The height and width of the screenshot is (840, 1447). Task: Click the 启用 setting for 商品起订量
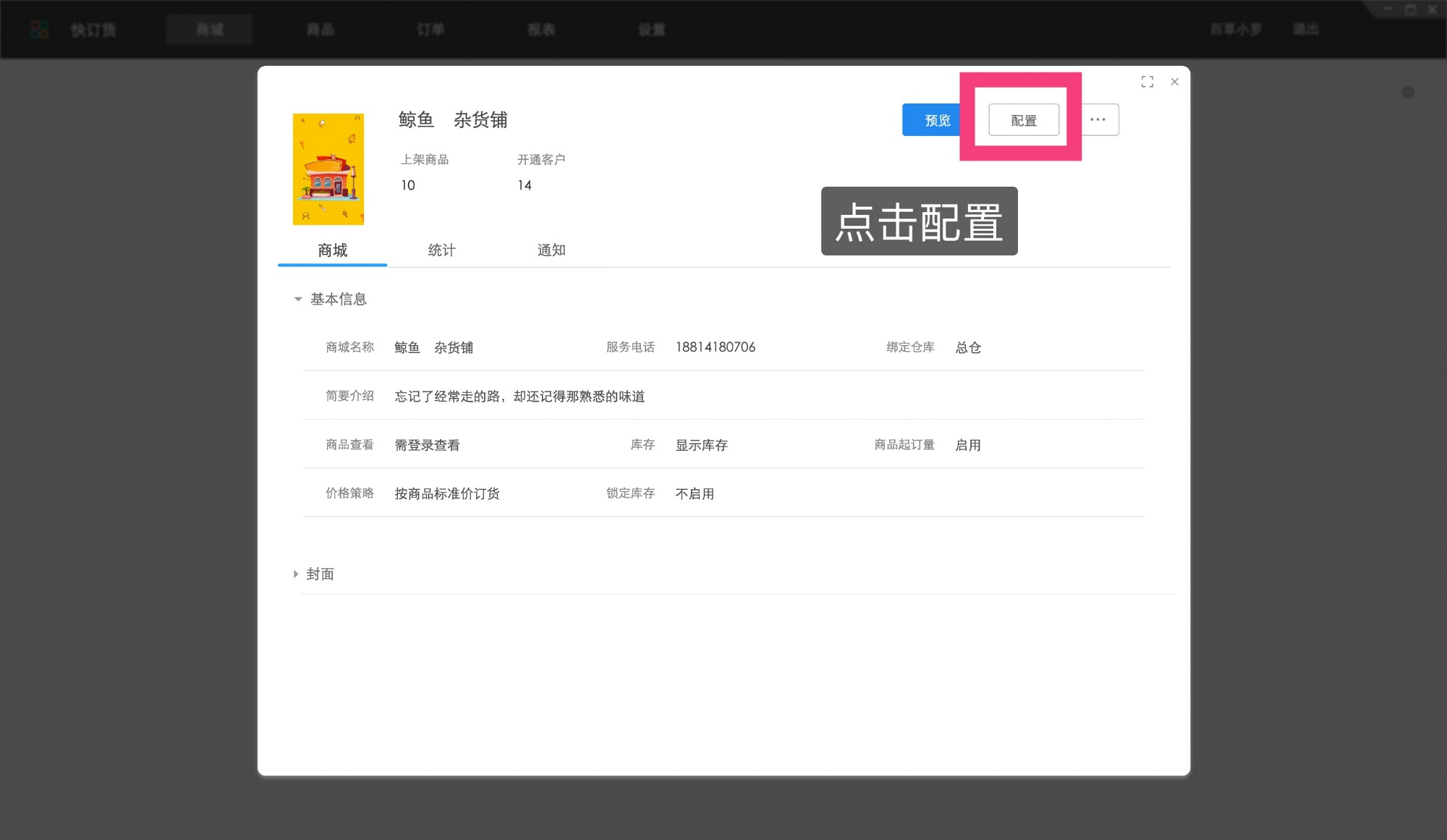[968, 444]
